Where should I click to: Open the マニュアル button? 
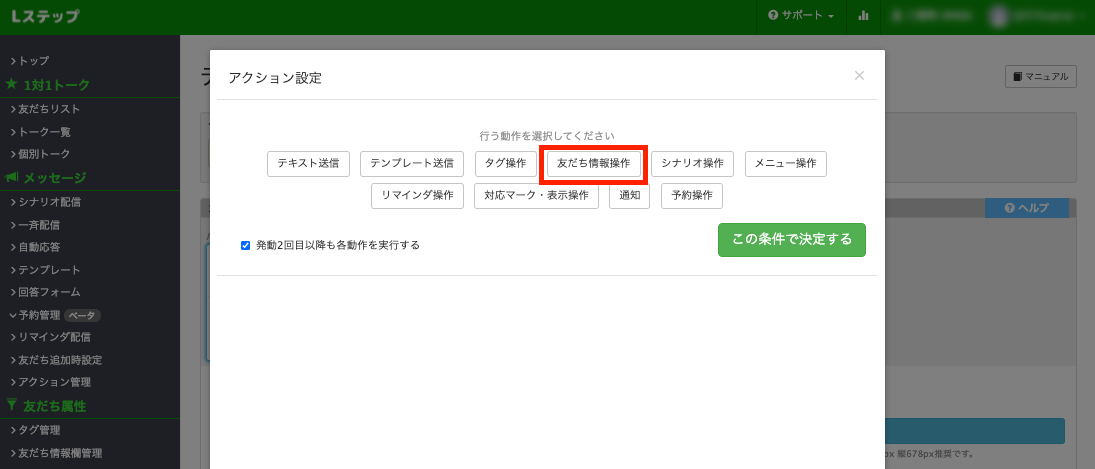pyautogui.click(x=1040, y=76)
